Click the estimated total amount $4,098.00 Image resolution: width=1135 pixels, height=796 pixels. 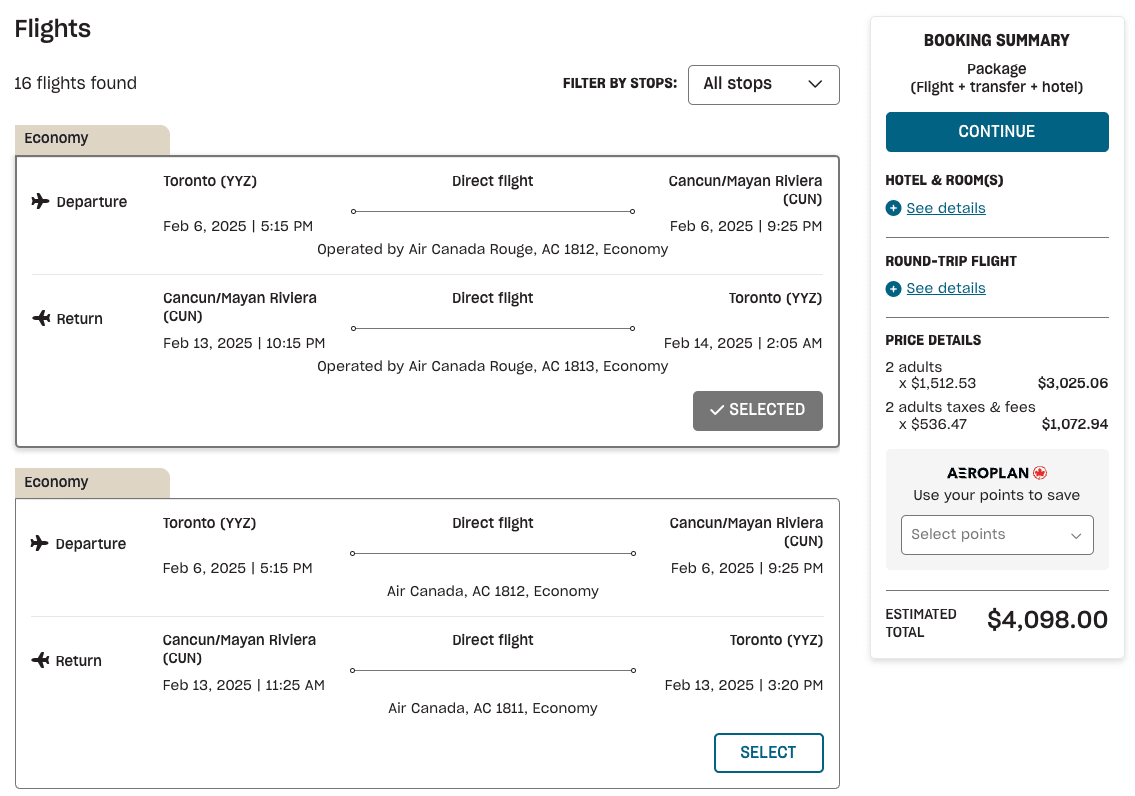pos(1047,620)
